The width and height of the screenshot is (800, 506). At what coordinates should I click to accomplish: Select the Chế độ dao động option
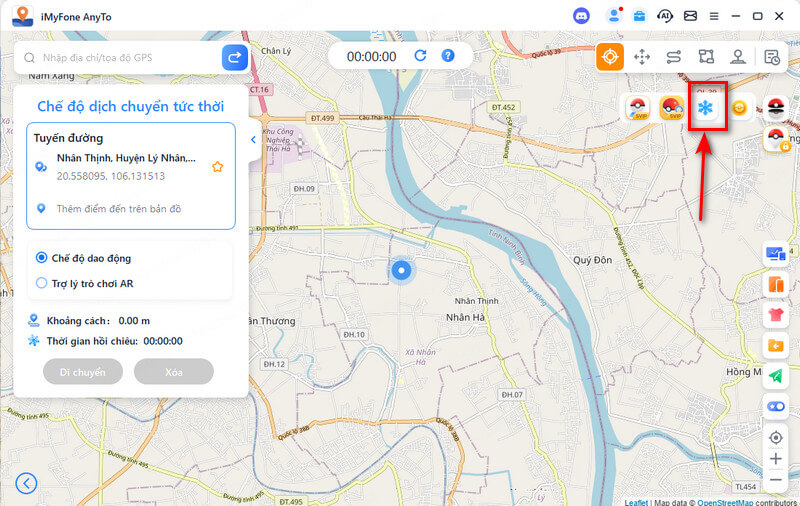point(42,258)
